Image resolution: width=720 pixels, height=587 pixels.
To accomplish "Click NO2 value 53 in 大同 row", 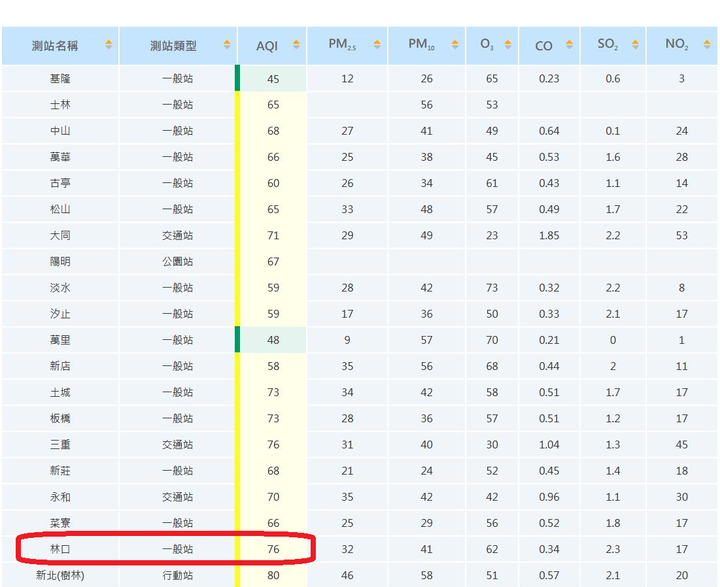I will [682, 236].
